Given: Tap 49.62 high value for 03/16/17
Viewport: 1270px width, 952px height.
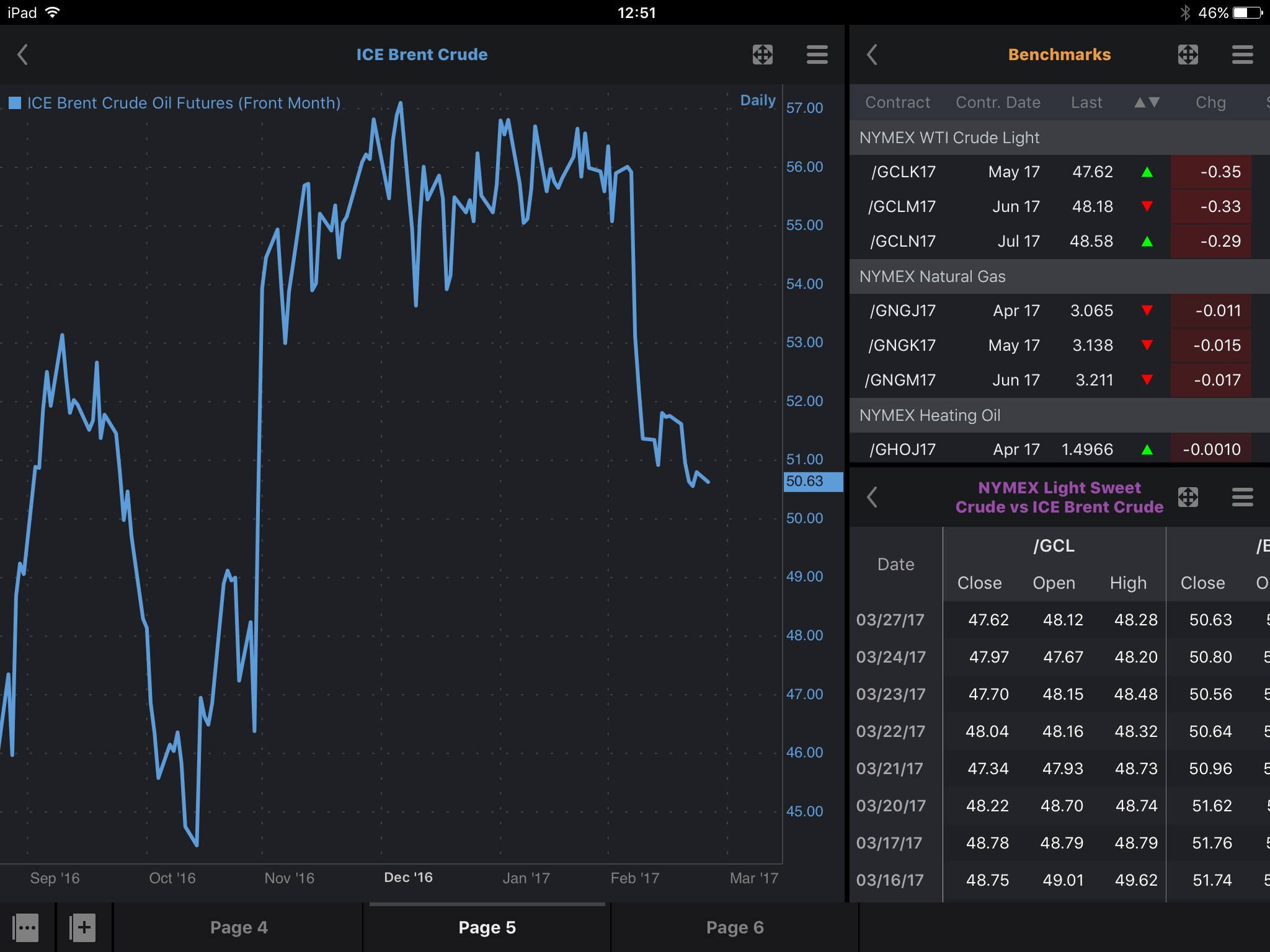Looking at the screenshot, I should pos(1136,880).
